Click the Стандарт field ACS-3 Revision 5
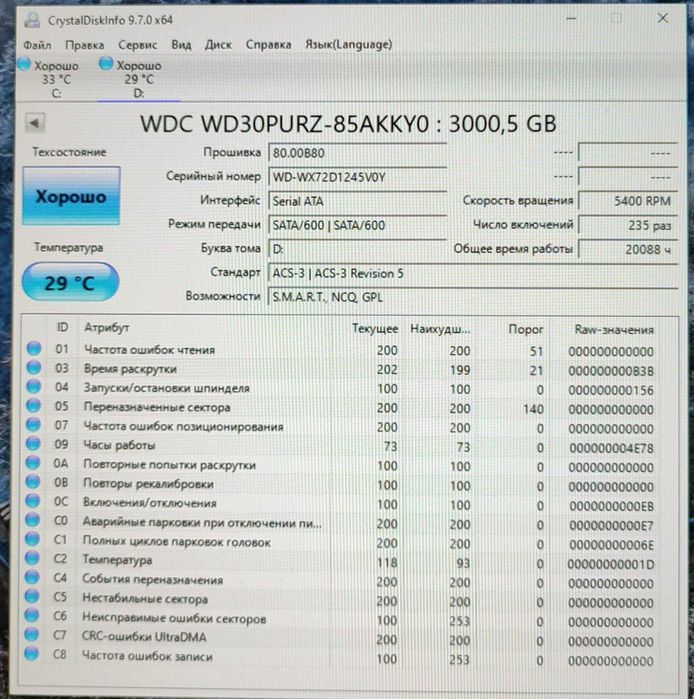This screenshot has height=699, width=694. (x=473, y=273)
